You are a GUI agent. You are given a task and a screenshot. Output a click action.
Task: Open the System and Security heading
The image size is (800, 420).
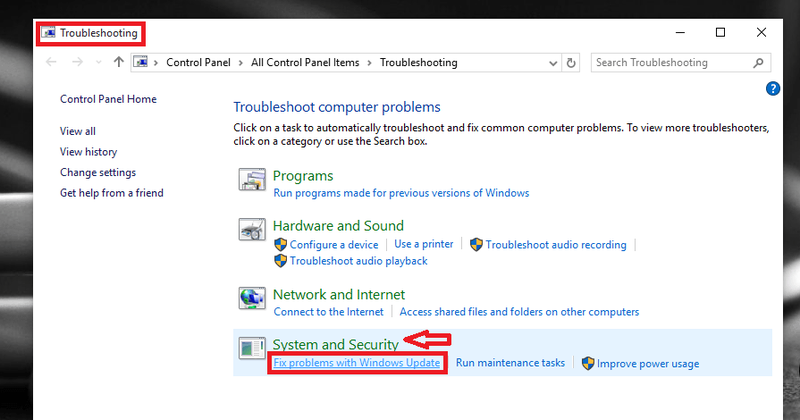tap(335, 344)
